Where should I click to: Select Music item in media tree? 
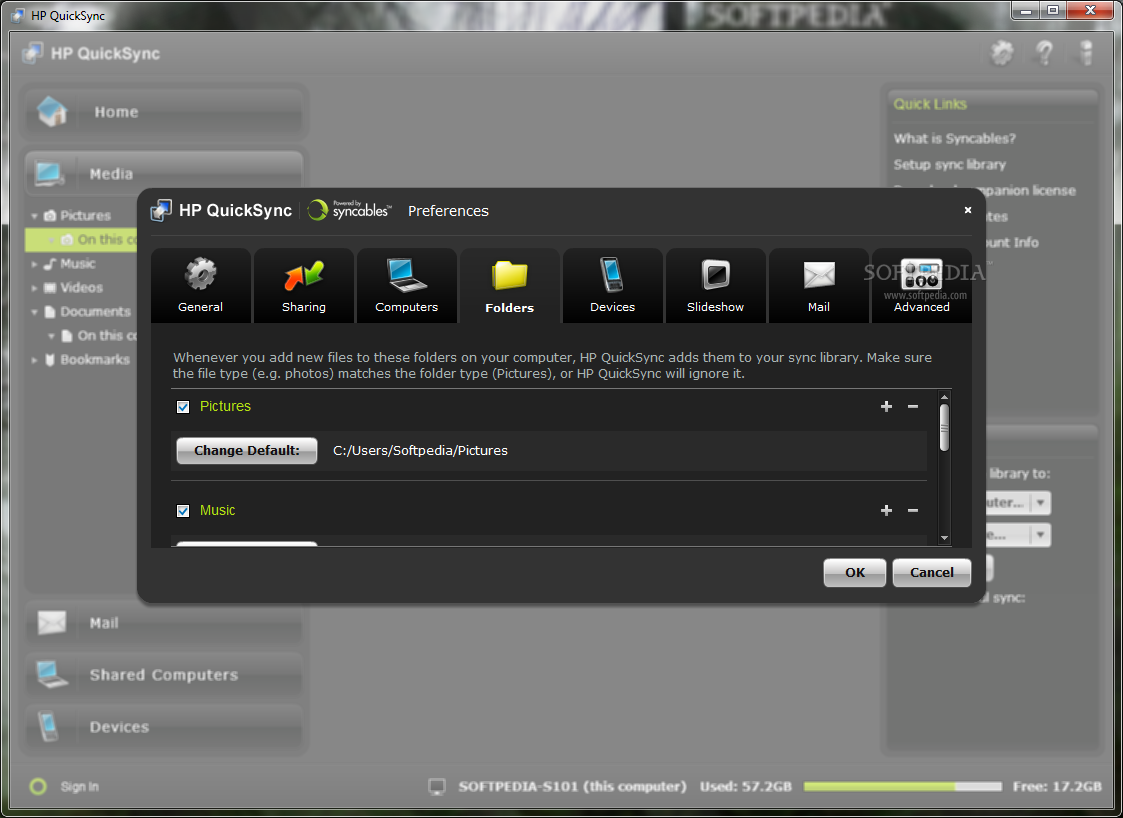click(x=78, y=264)
